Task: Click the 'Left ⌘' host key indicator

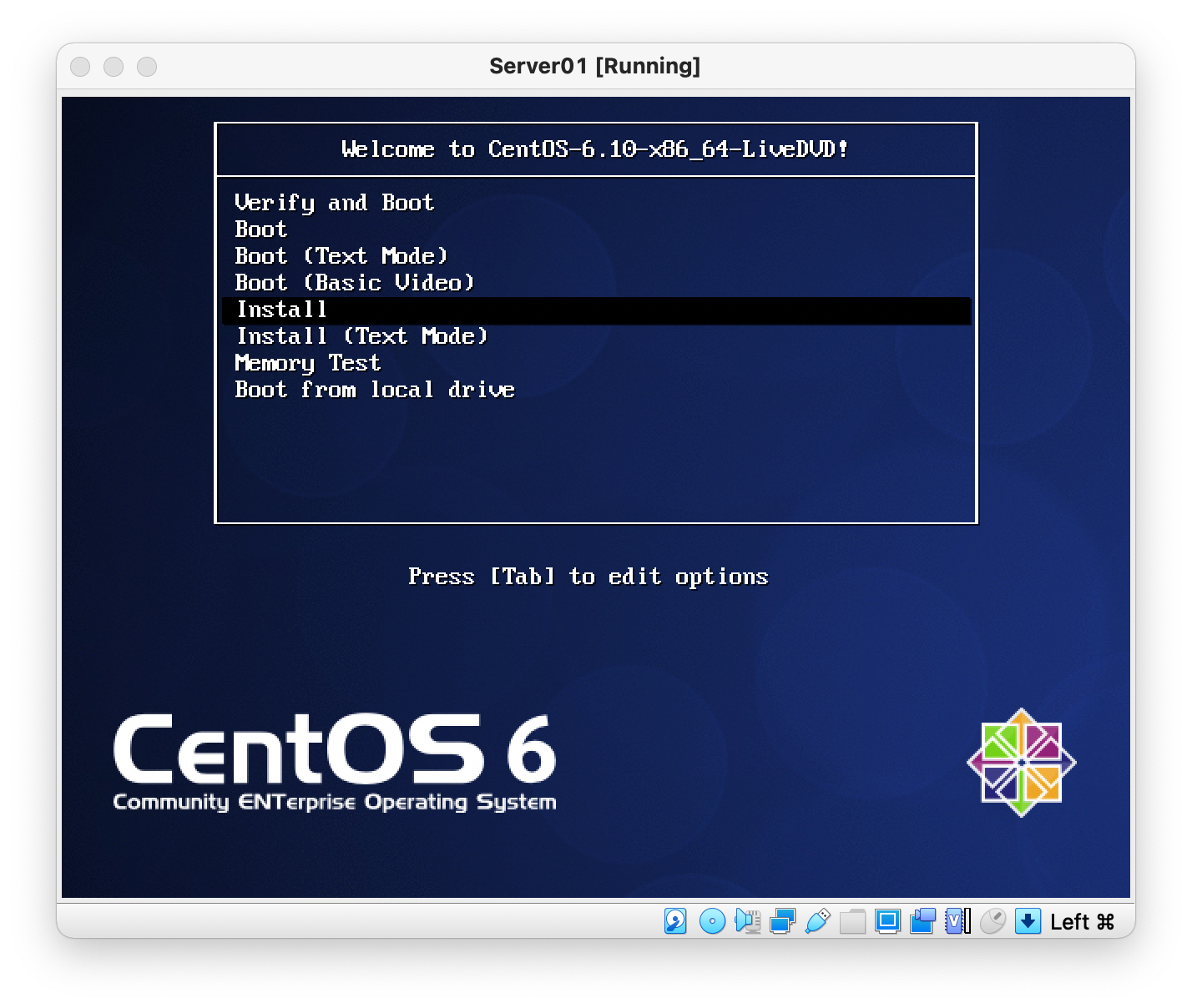Action: coord(1082,922)
